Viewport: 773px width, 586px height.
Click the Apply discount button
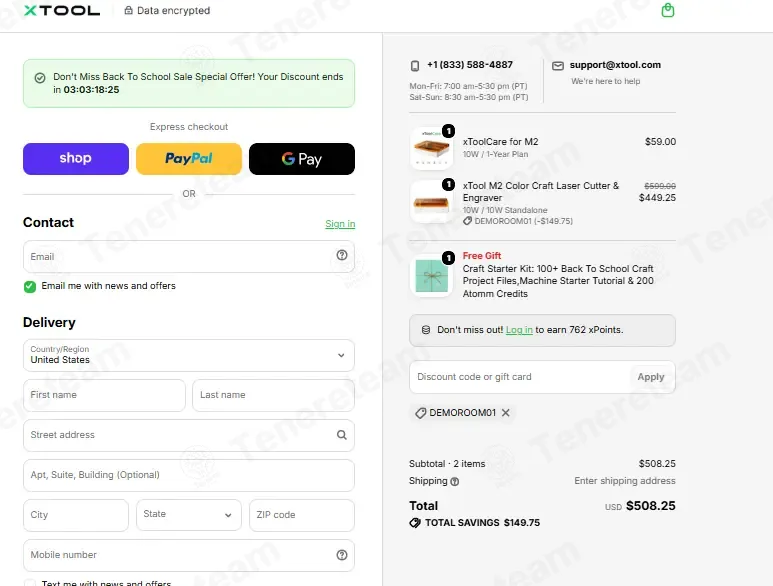tap(651, 377)
